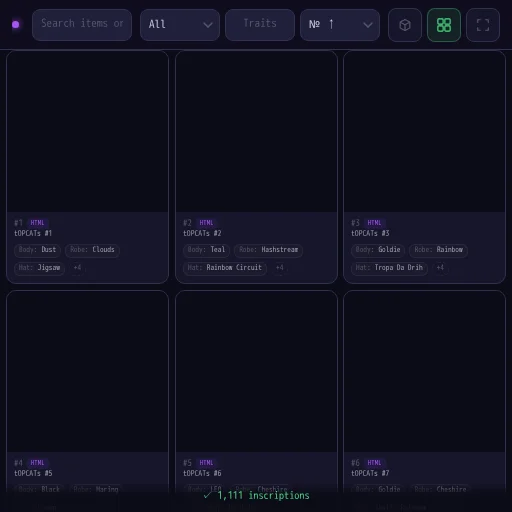Switch to the 3D cube view
The width and height of the screenshot is (512, 512).
point(405,25)
